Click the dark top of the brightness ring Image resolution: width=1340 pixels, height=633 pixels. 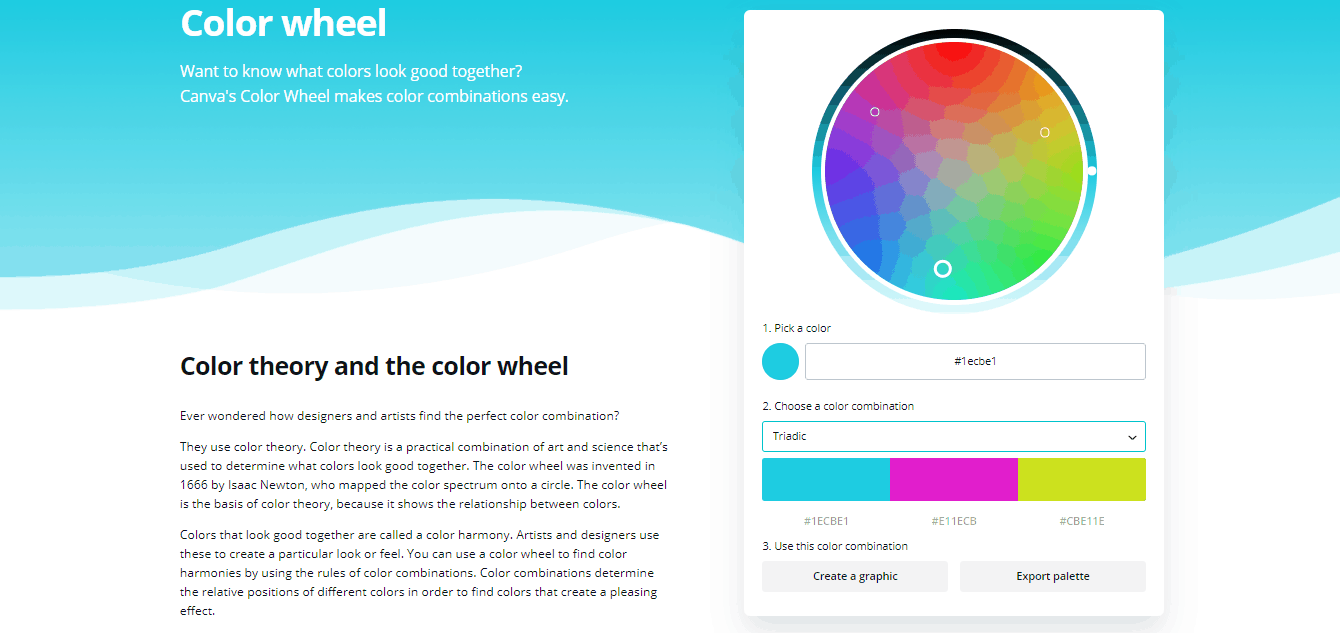point(955,35)
